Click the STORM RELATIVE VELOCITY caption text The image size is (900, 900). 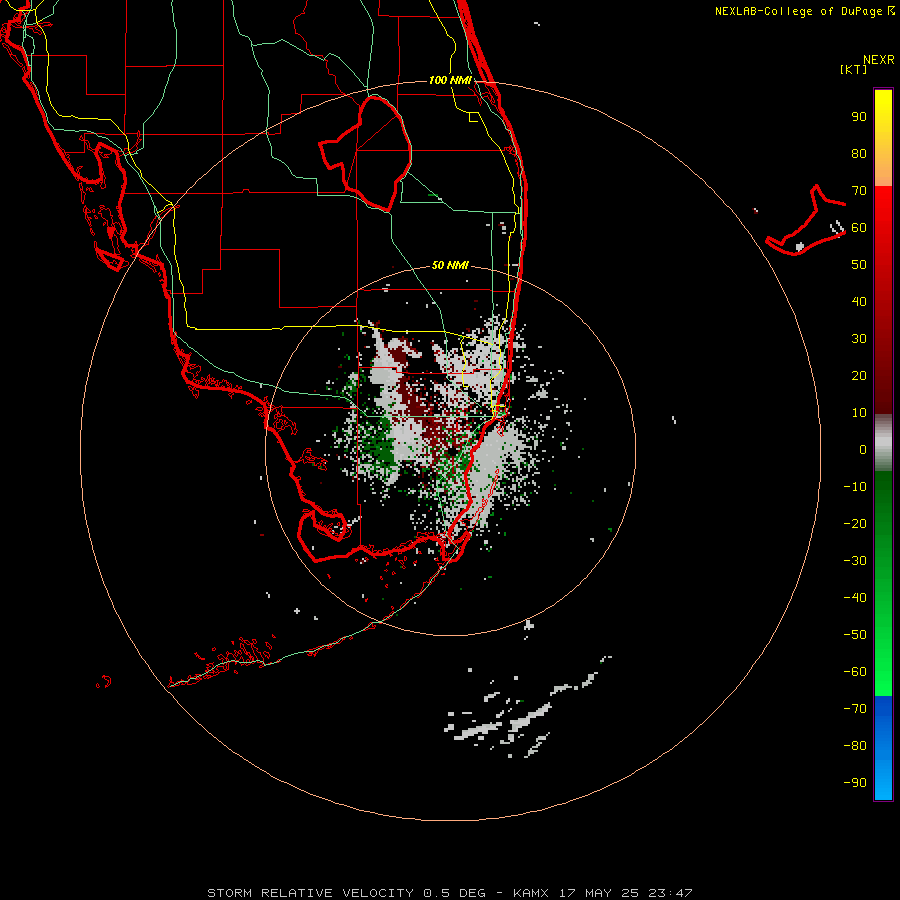pos(310,893)
